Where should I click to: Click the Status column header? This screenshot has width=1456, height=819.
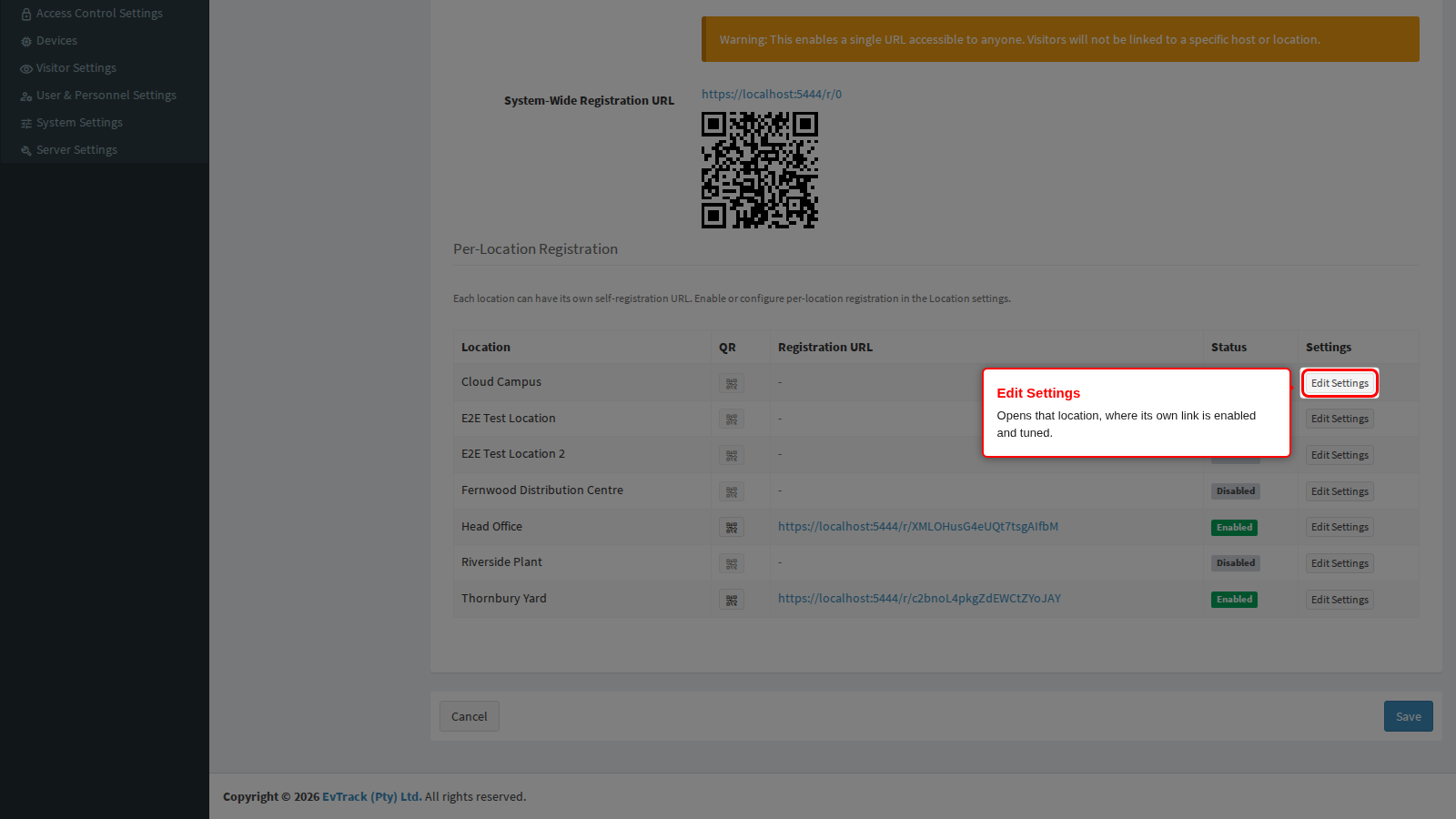click(x=1228, y=347)
